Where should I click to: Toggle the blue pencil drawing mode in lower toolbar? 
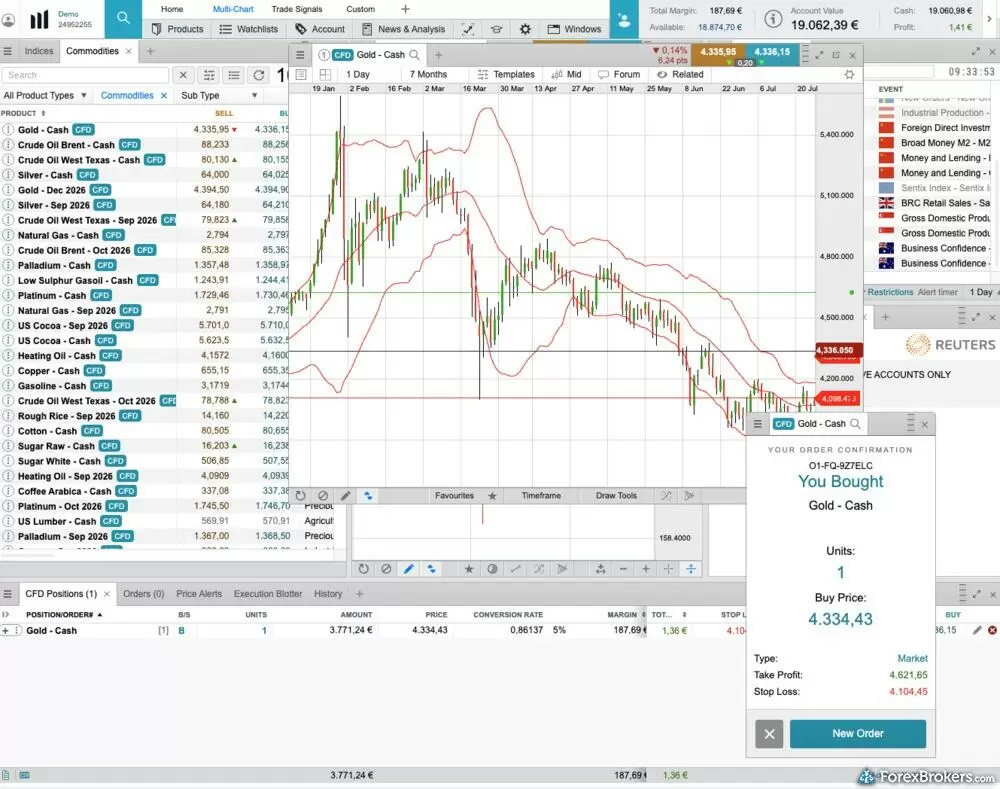409,569
